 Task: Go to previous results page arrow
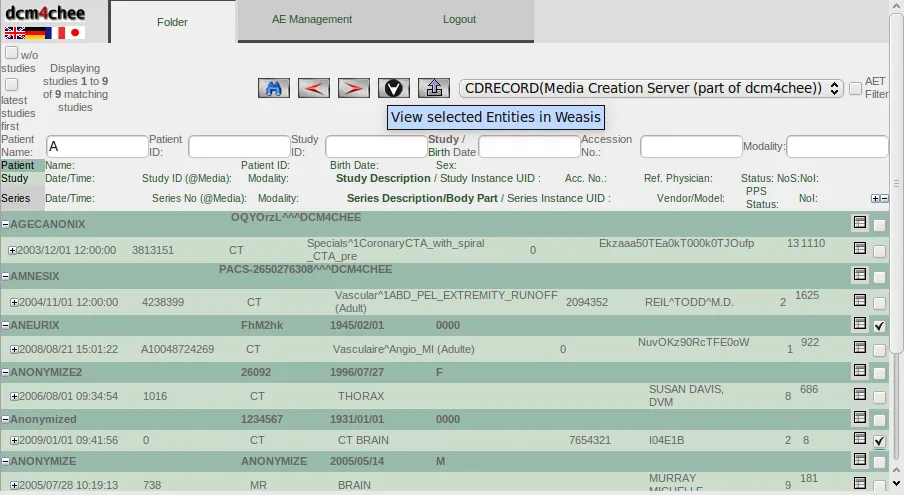[314, 88]
